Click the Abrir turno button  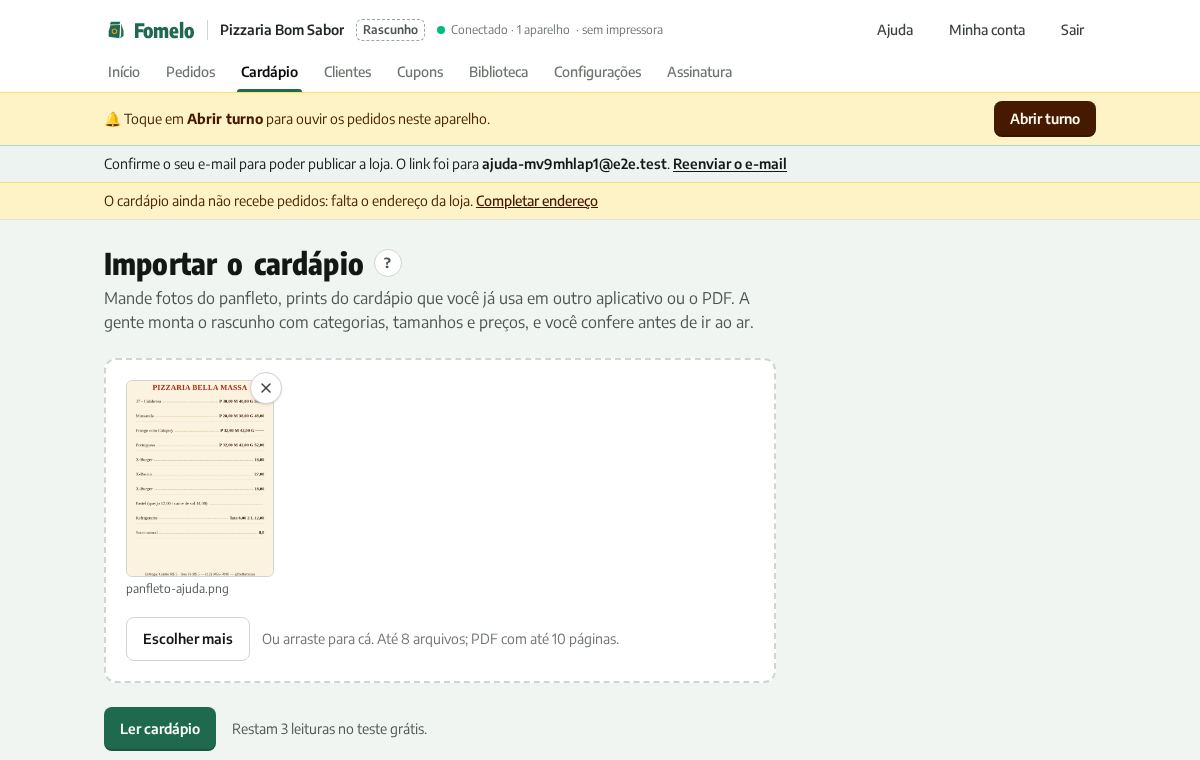pos(1045,119)
